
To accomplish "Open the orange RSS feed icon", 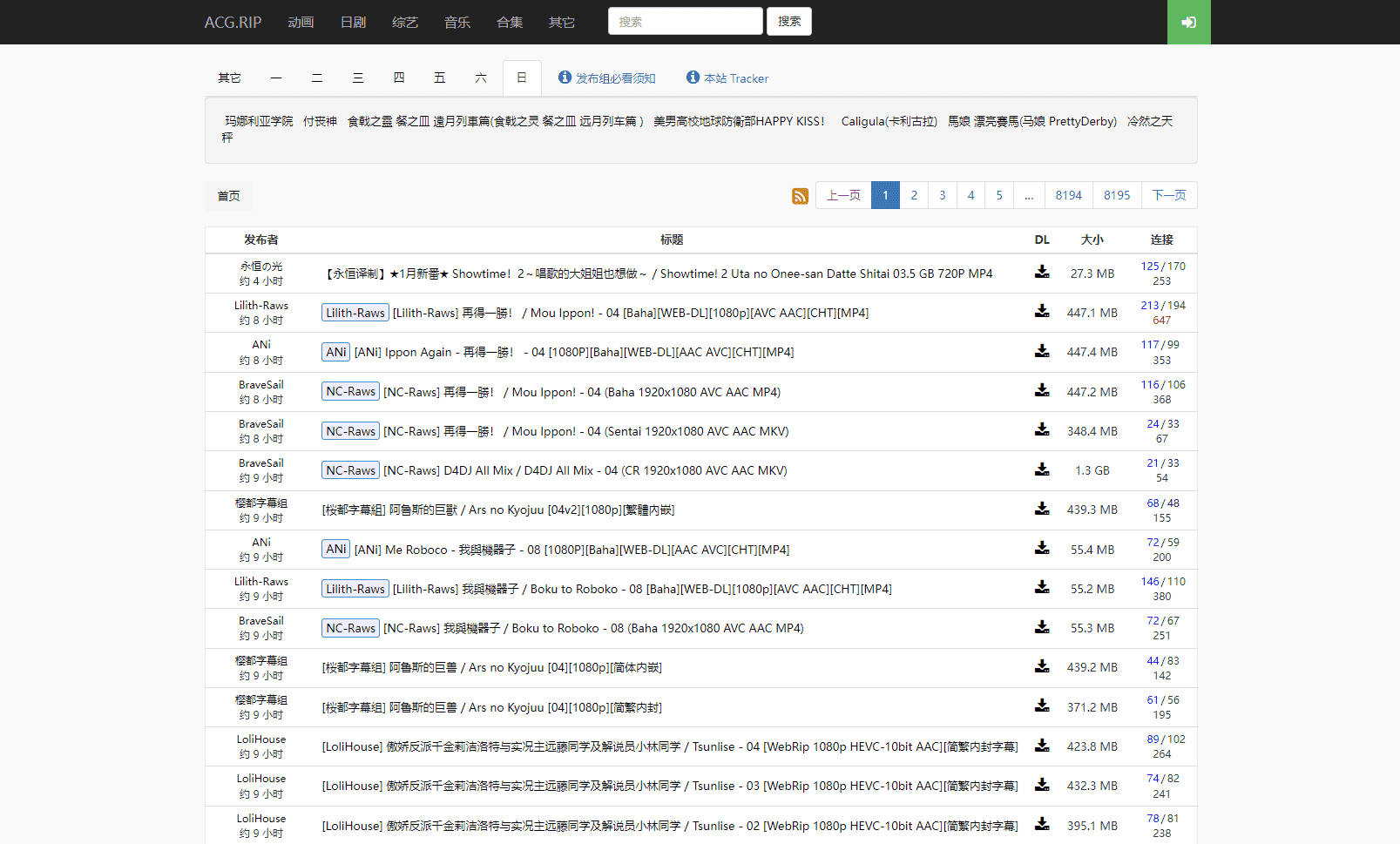I will (x=800, y=196).
